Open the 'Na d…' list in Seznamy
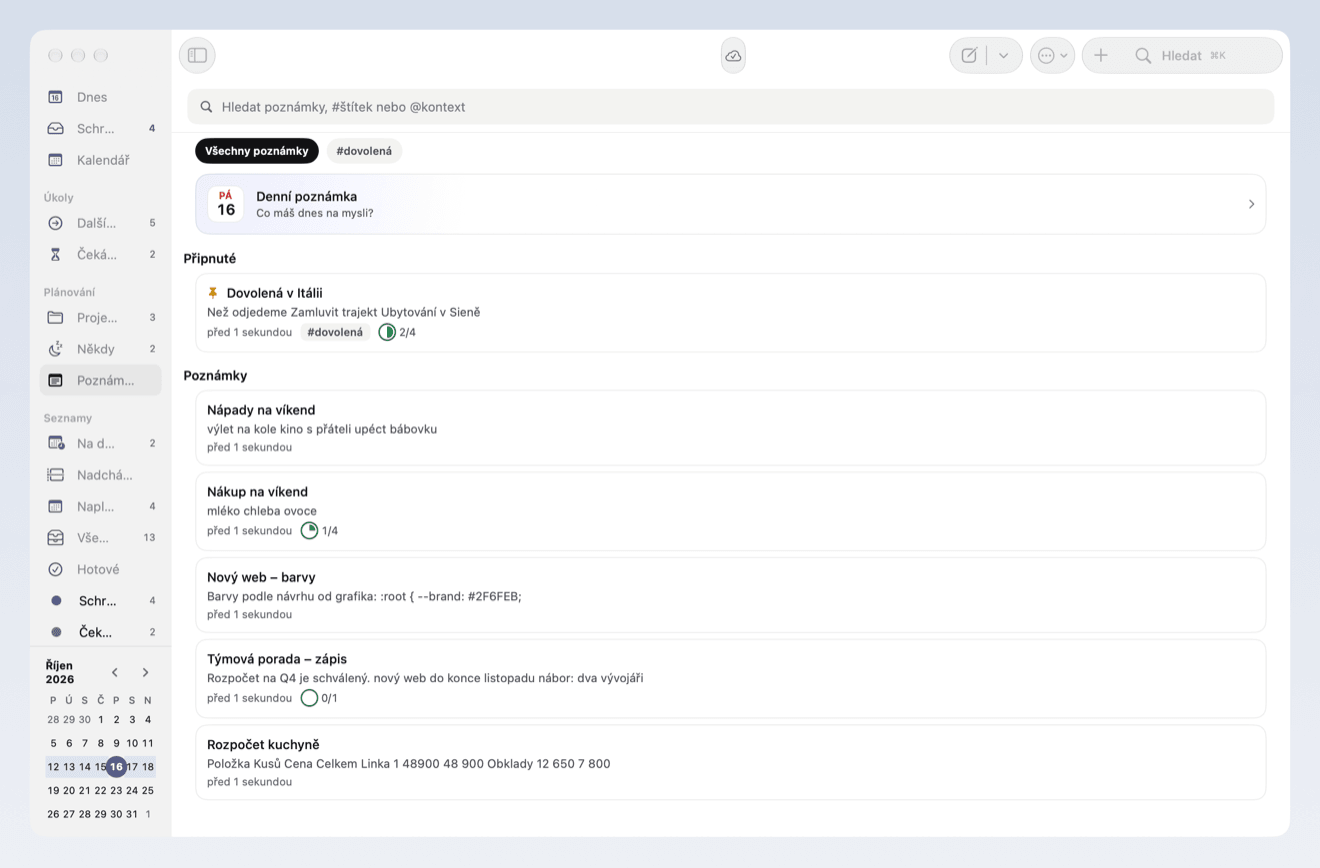The width and height of the screenshot is (1320, 868). point(100,443)
